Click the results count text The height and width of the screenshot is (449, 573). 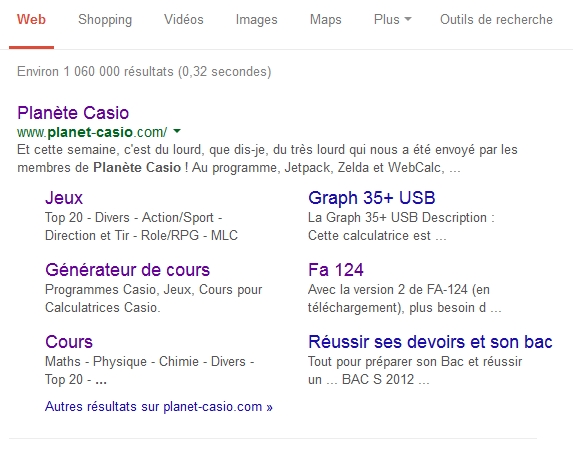coord(144,72)
